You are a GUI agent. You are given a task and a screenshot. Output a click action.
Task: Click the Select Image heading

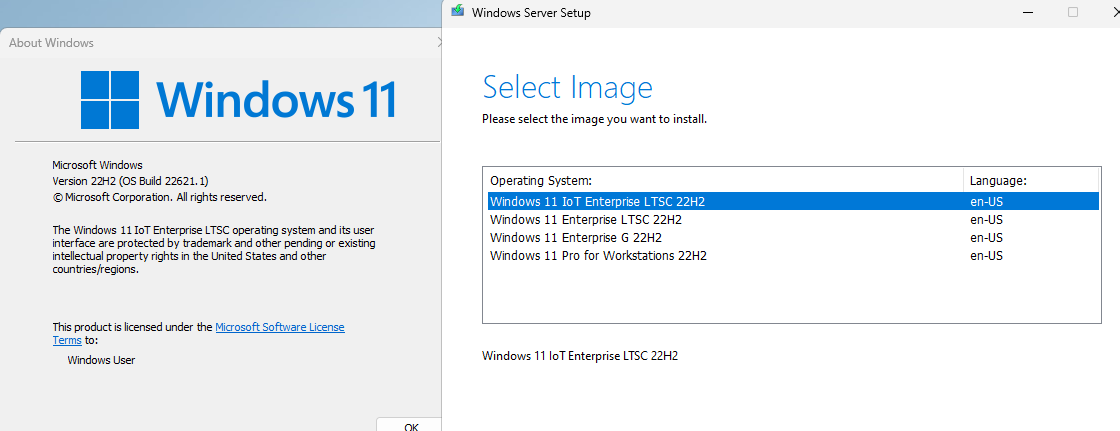click(x=568, y=87)
